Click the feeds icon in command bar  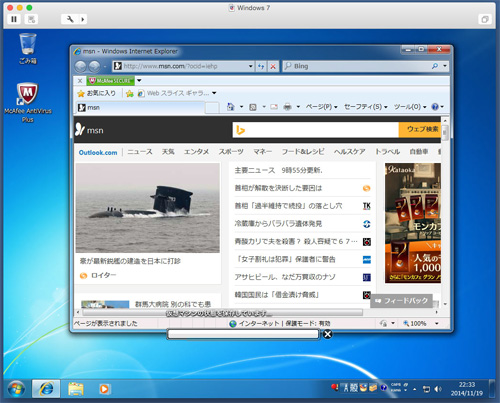[253, 107]
